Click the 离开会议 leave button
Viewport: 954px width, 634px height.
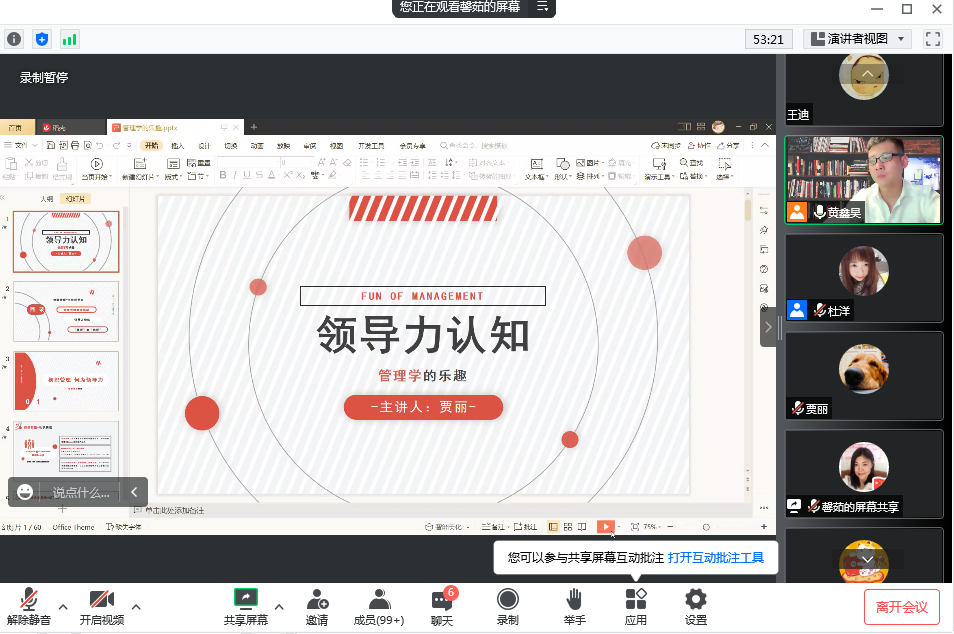pyautogui.click(x=902, y=606)
